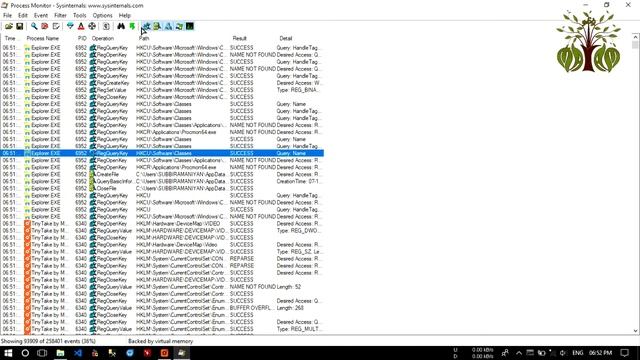Select the TinyTake row with Type: REG_DWORD detail
This screenshot has height=360, width=640.
162,231
